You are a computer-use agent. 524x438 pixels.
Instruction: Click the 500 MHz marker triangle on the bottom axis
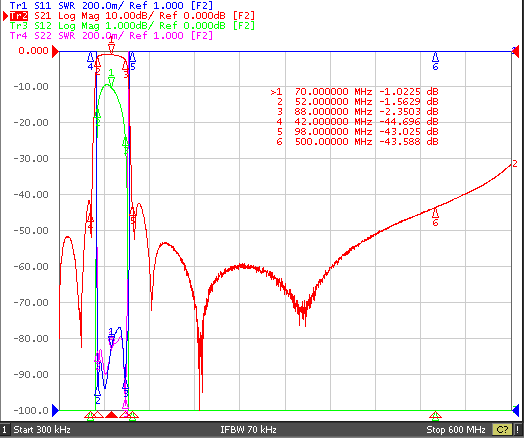pos(435,416)
